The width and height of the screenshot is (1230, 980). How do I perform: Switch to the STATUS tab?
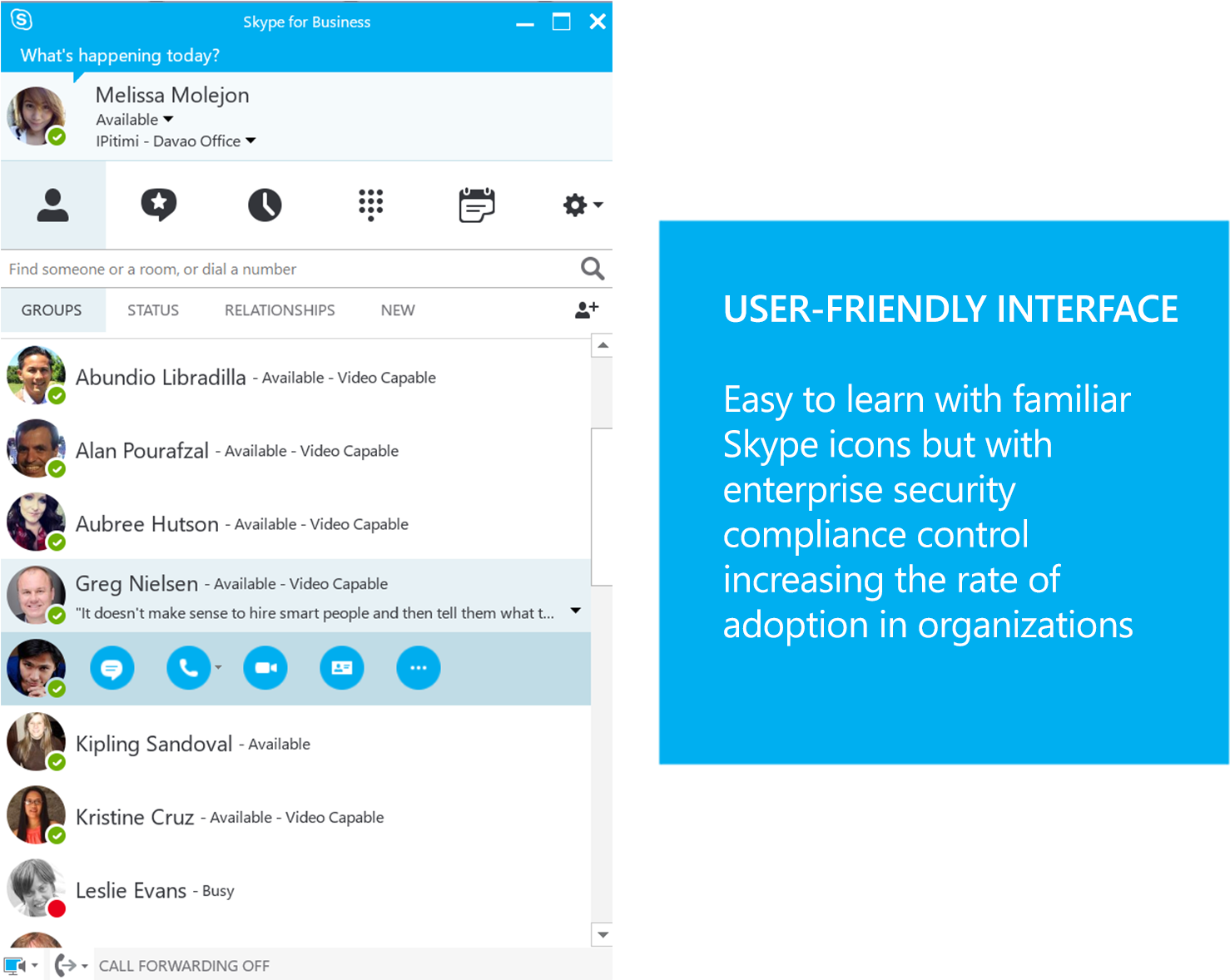(x=153, y=310)
